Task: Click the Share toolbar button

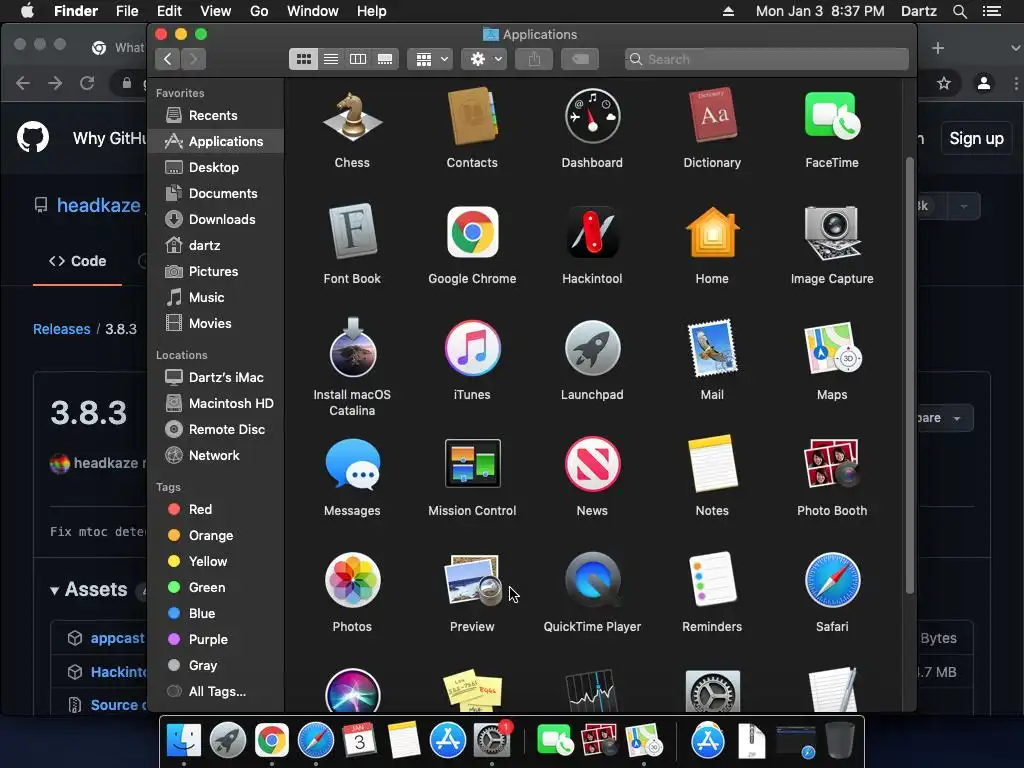Action: click(x=534, y=59)
